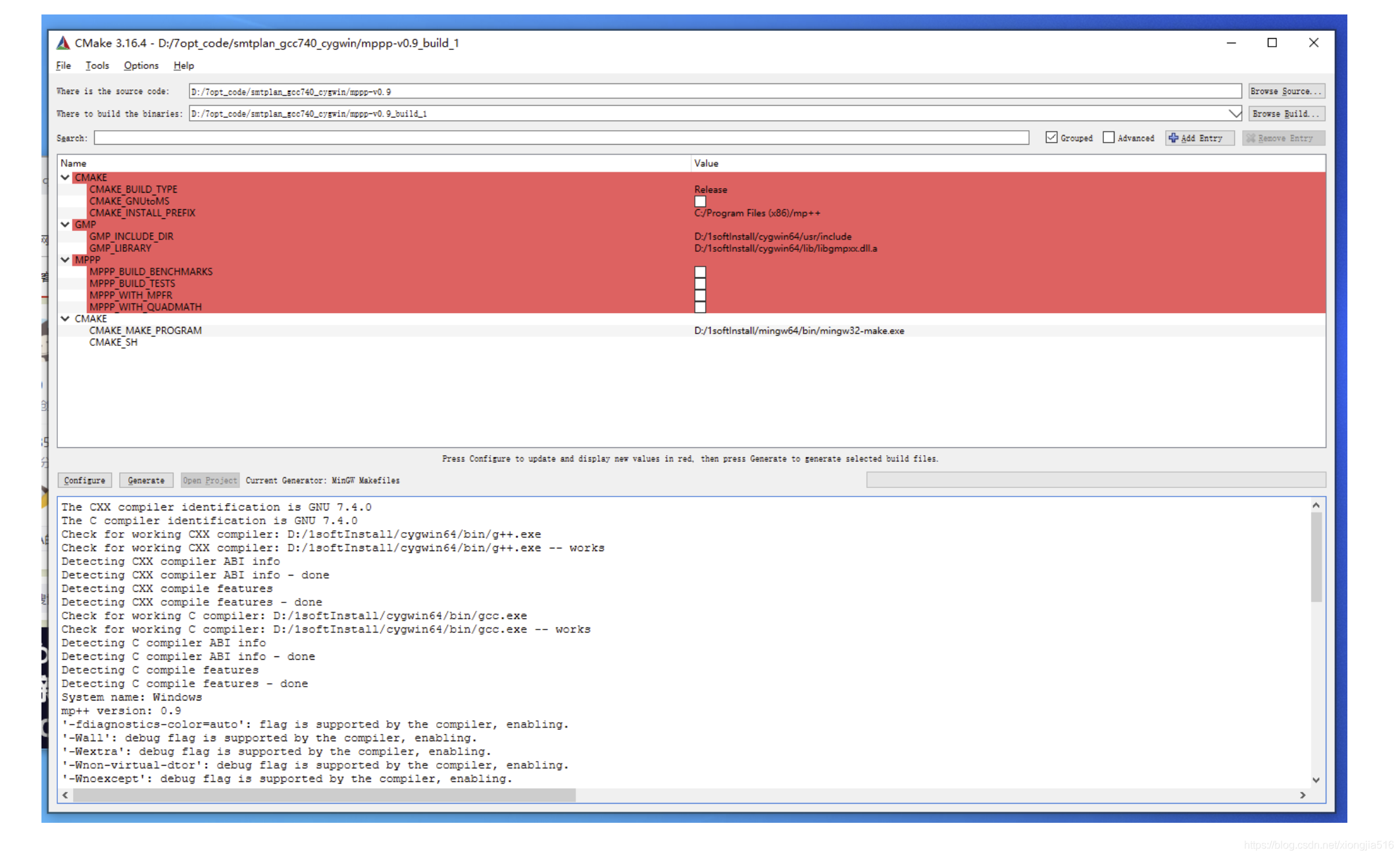
Task: Minimize the CMake window
Action: 1232,43
